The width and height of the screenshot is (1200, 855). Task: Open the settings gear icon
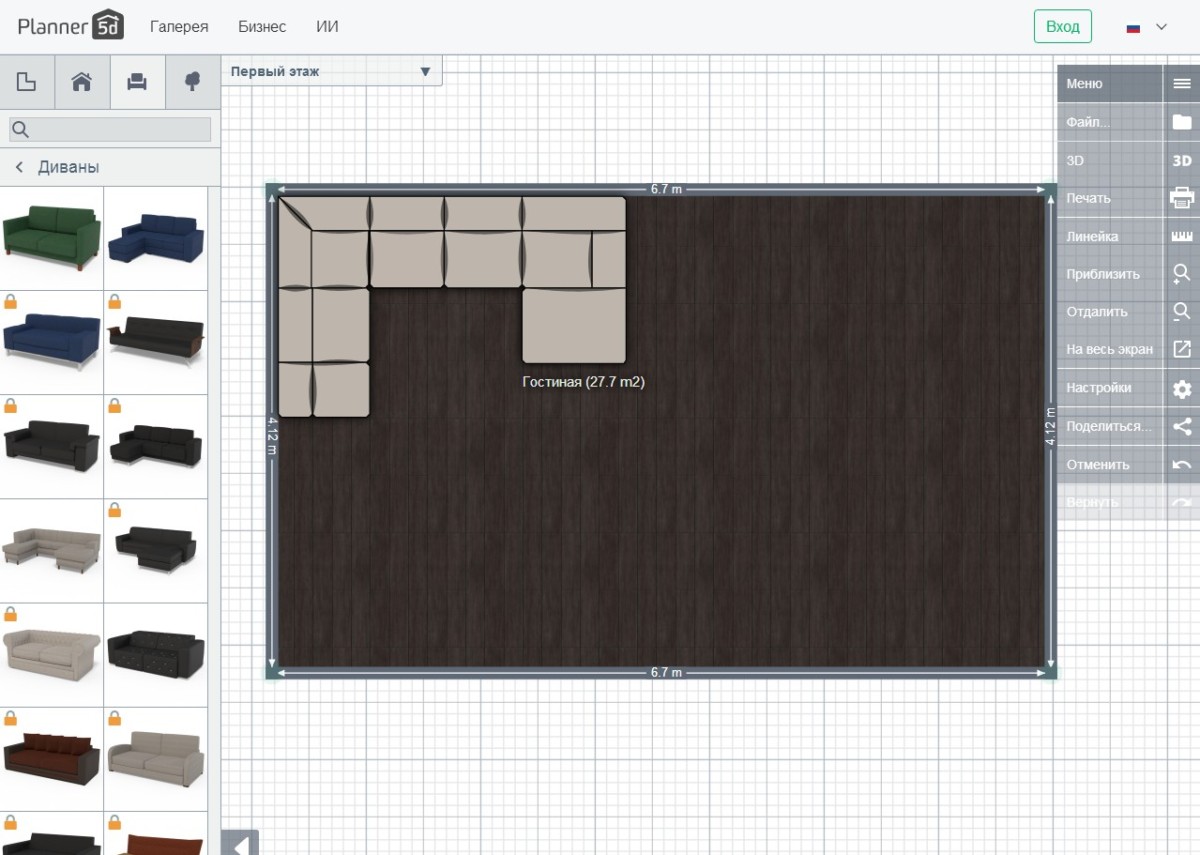(1182, 388)
